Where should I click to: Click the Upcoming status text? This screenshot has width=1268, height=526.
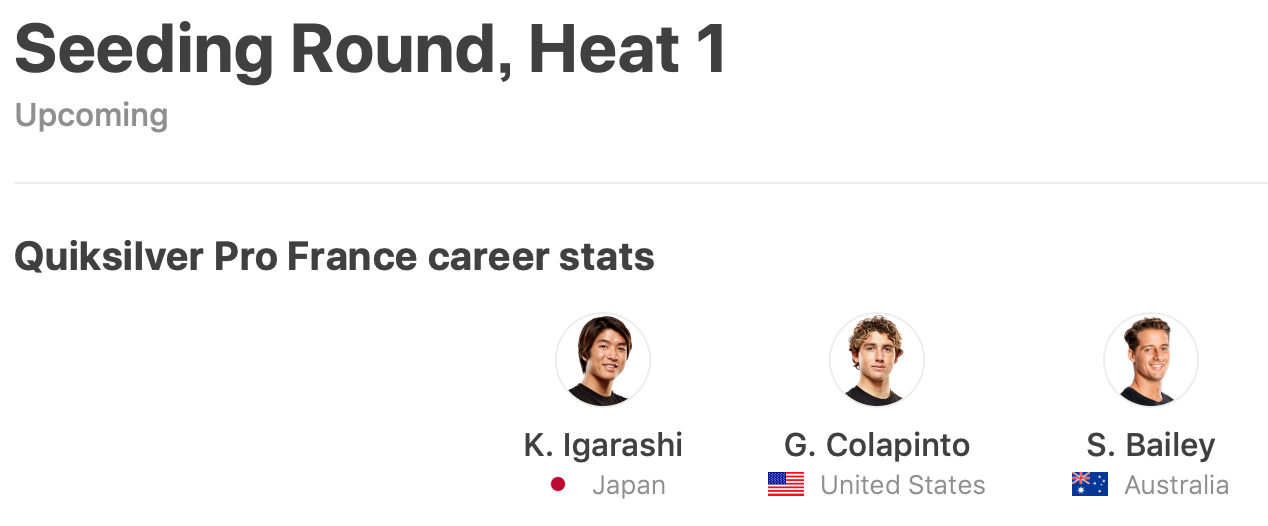coord(91,116)
